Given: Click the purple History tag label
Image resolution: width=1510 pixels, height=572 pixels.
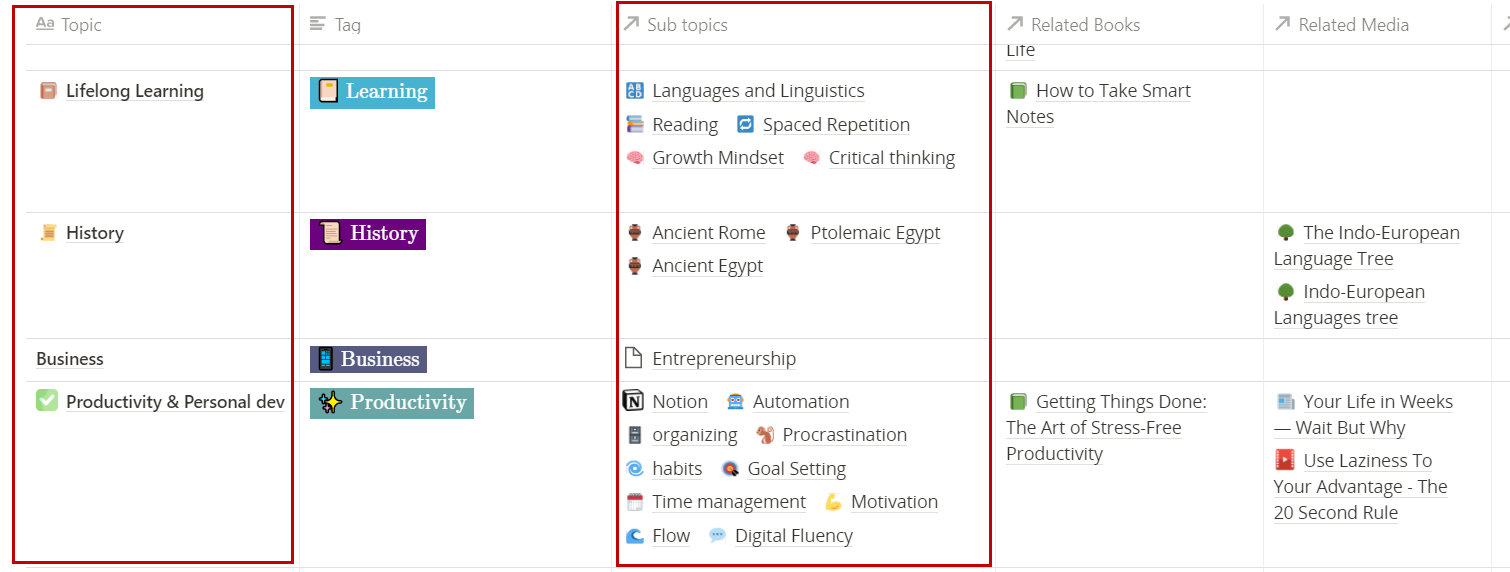Looking at the screenshot, I should (368, 234).
